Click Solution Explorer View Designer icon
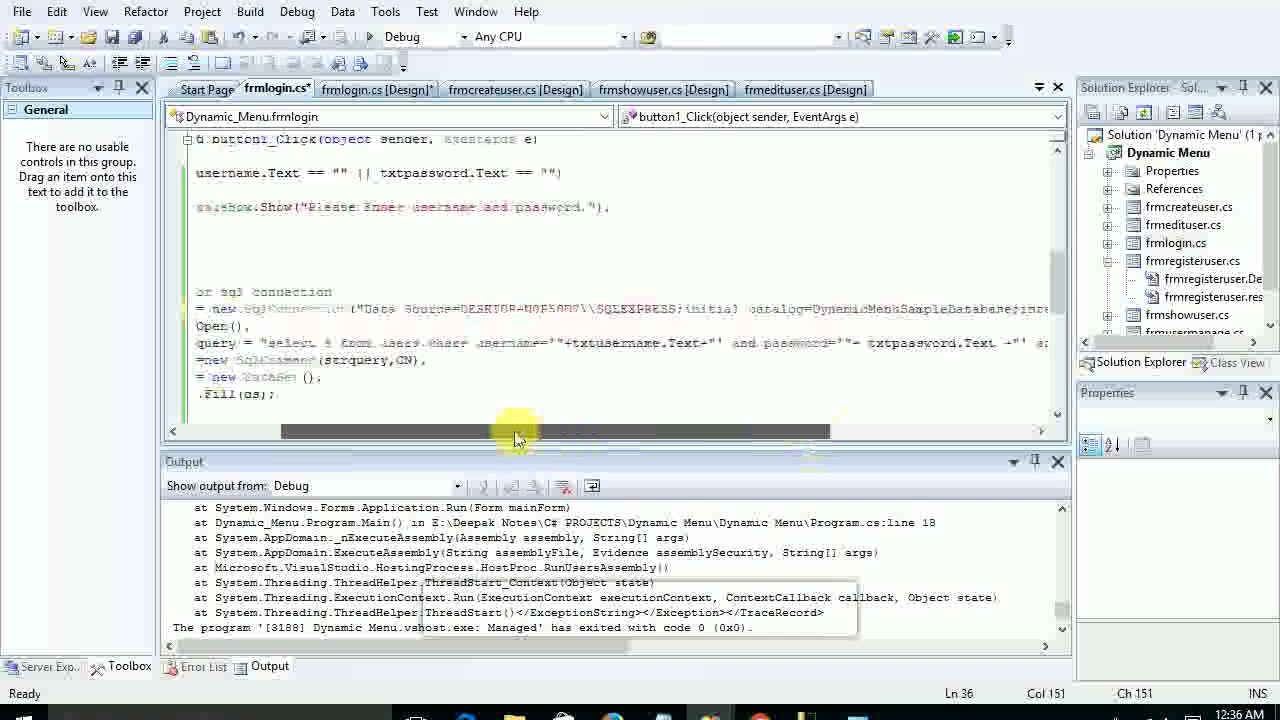1280x720 pixels. click(x=1195, y=112)
